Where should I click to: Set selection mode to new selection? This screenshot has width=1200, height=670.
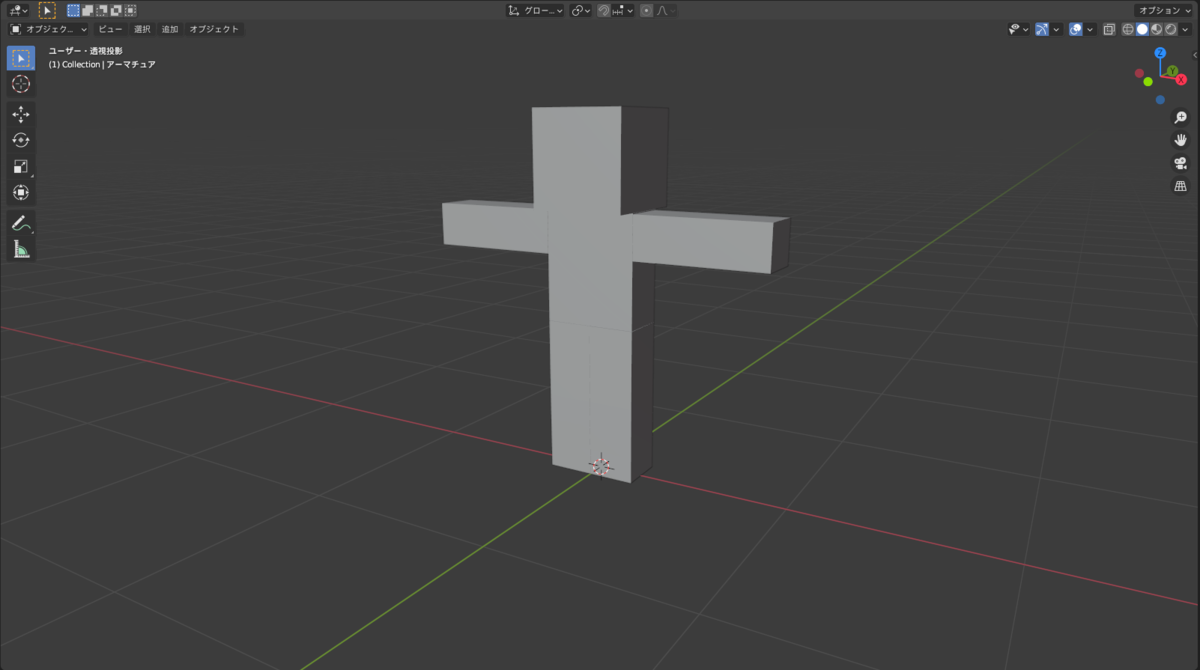[74, 10]
